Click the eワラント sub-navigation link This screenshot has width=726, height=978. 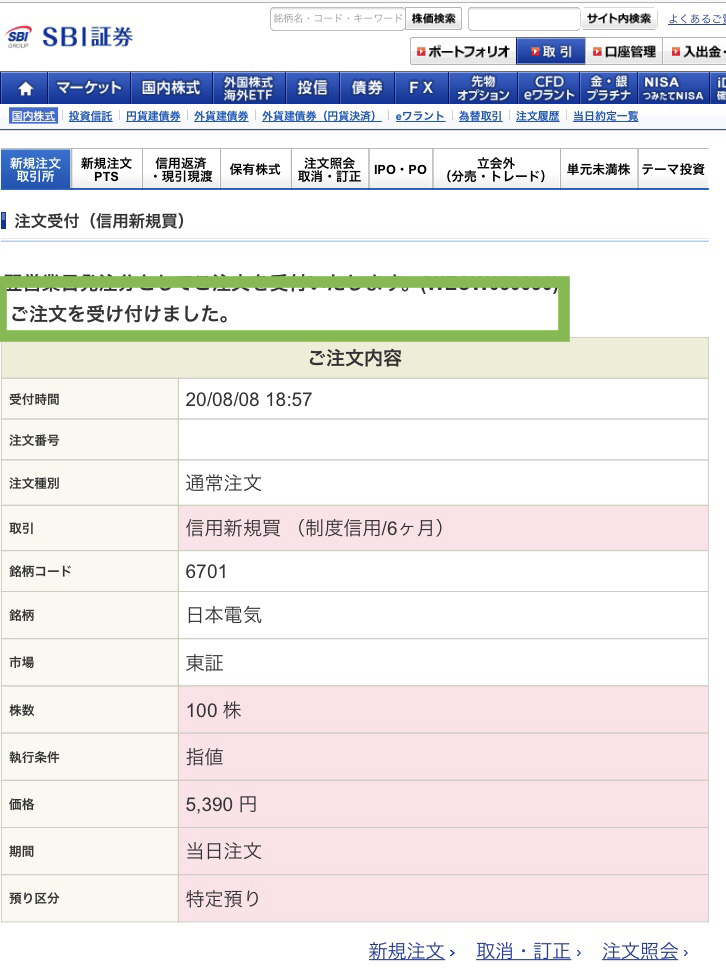(x=420, y=116)
